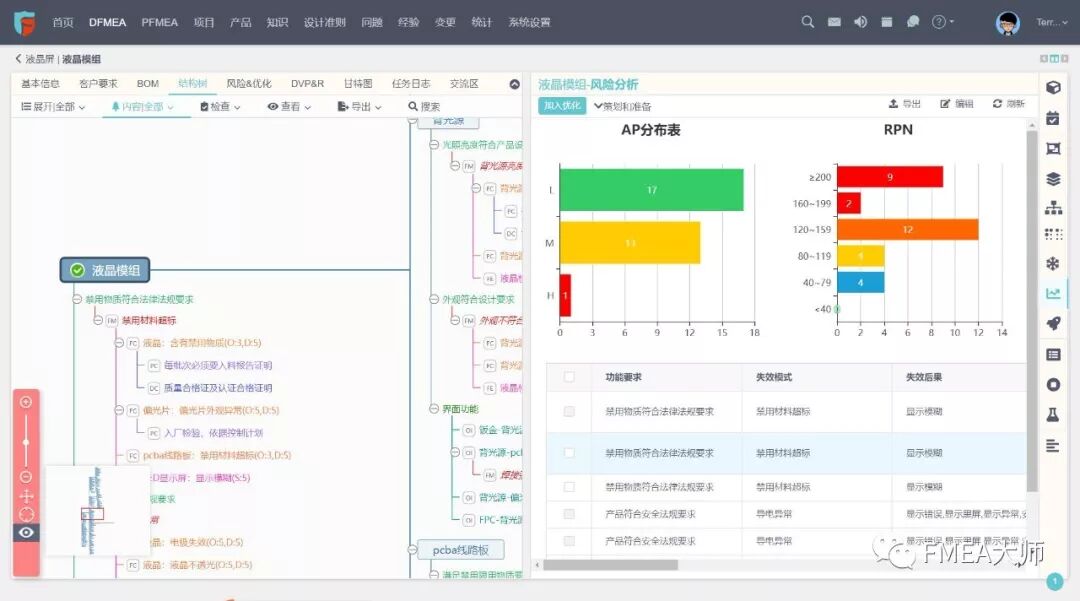This screenshot has height=601, width=1080.
Task: Collapse the 外观符合设计要求 node
Action: tap(434, 299)
